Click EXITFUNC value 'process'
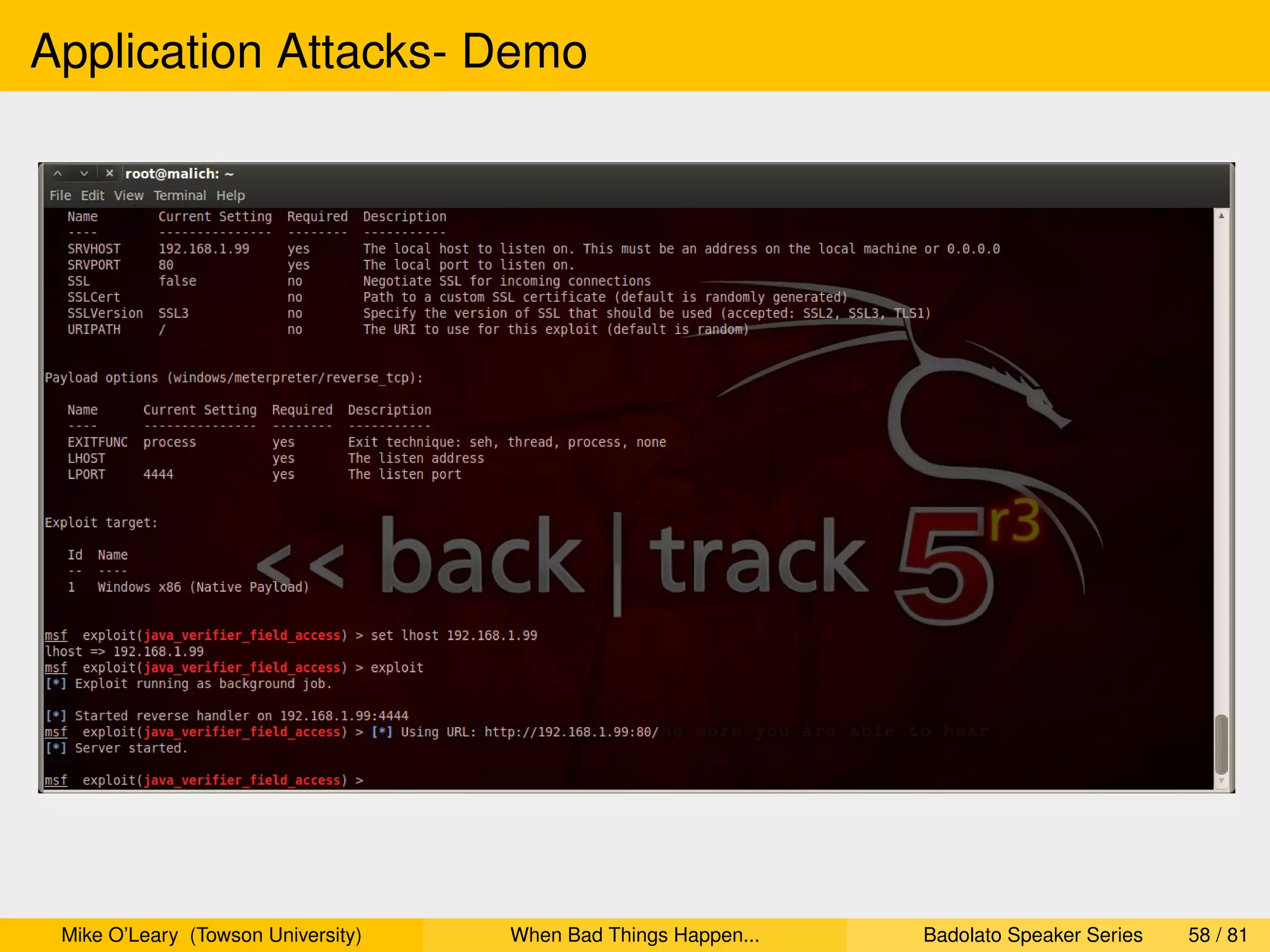 pos(170,443)
